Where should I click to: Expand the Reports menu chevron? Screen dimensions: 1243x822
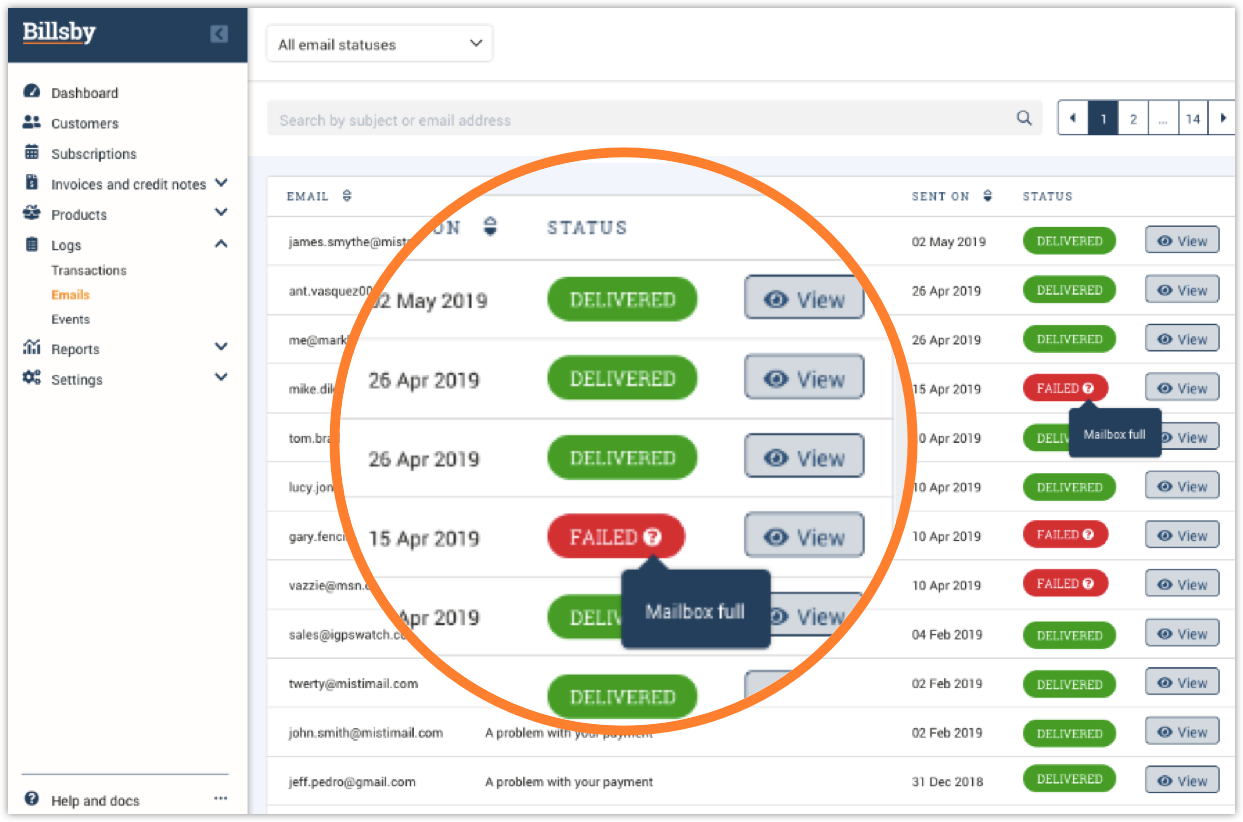pyautogui.click(x=221, y=347)
